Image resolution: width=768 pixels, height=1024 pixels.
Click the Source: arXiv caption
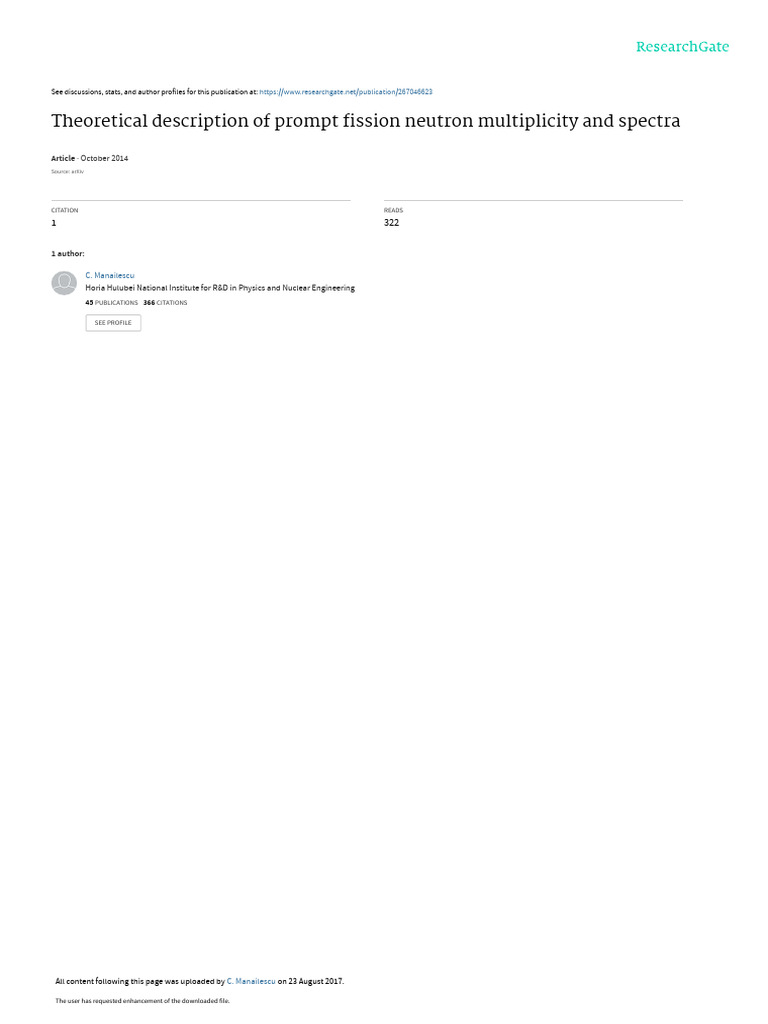tap(68, 172)
